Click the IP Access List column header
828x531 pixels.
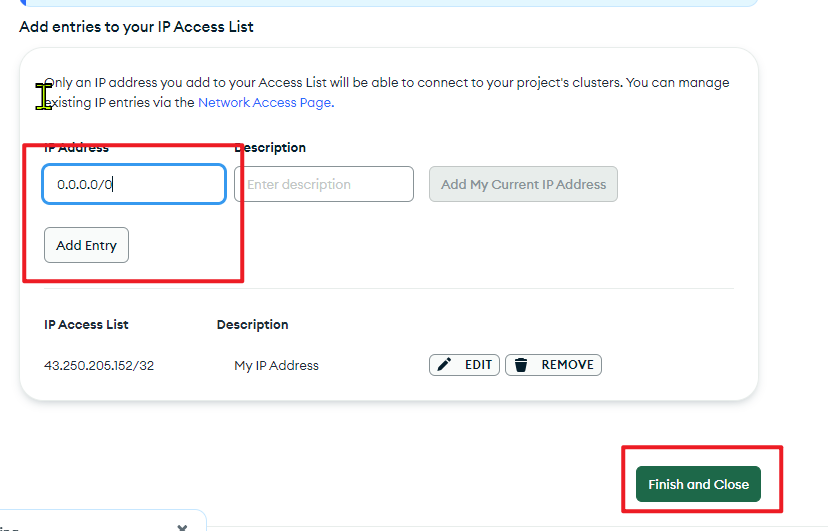pyautogui.click(x=86, y=325)
